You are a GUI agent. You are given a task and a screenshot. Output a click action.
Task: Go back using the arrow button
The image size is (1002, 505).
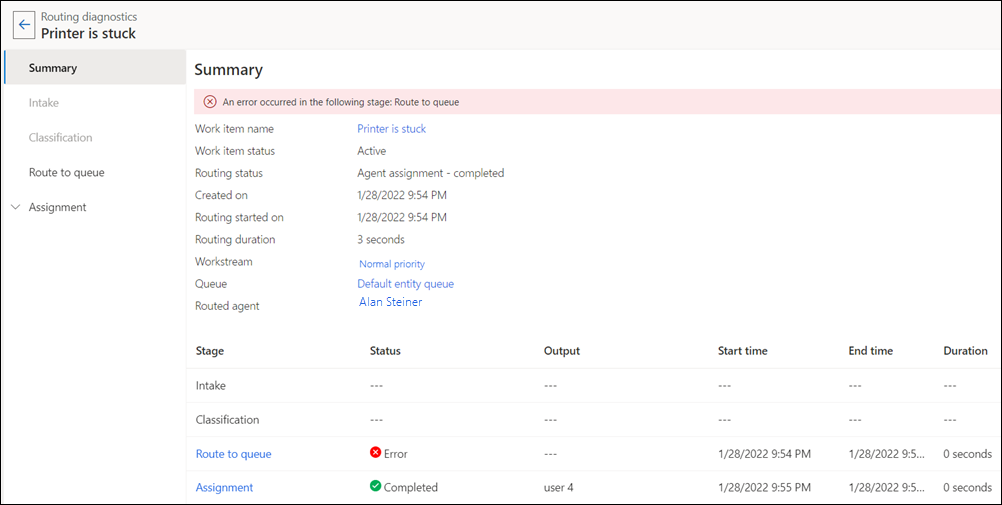pos(24,25)
